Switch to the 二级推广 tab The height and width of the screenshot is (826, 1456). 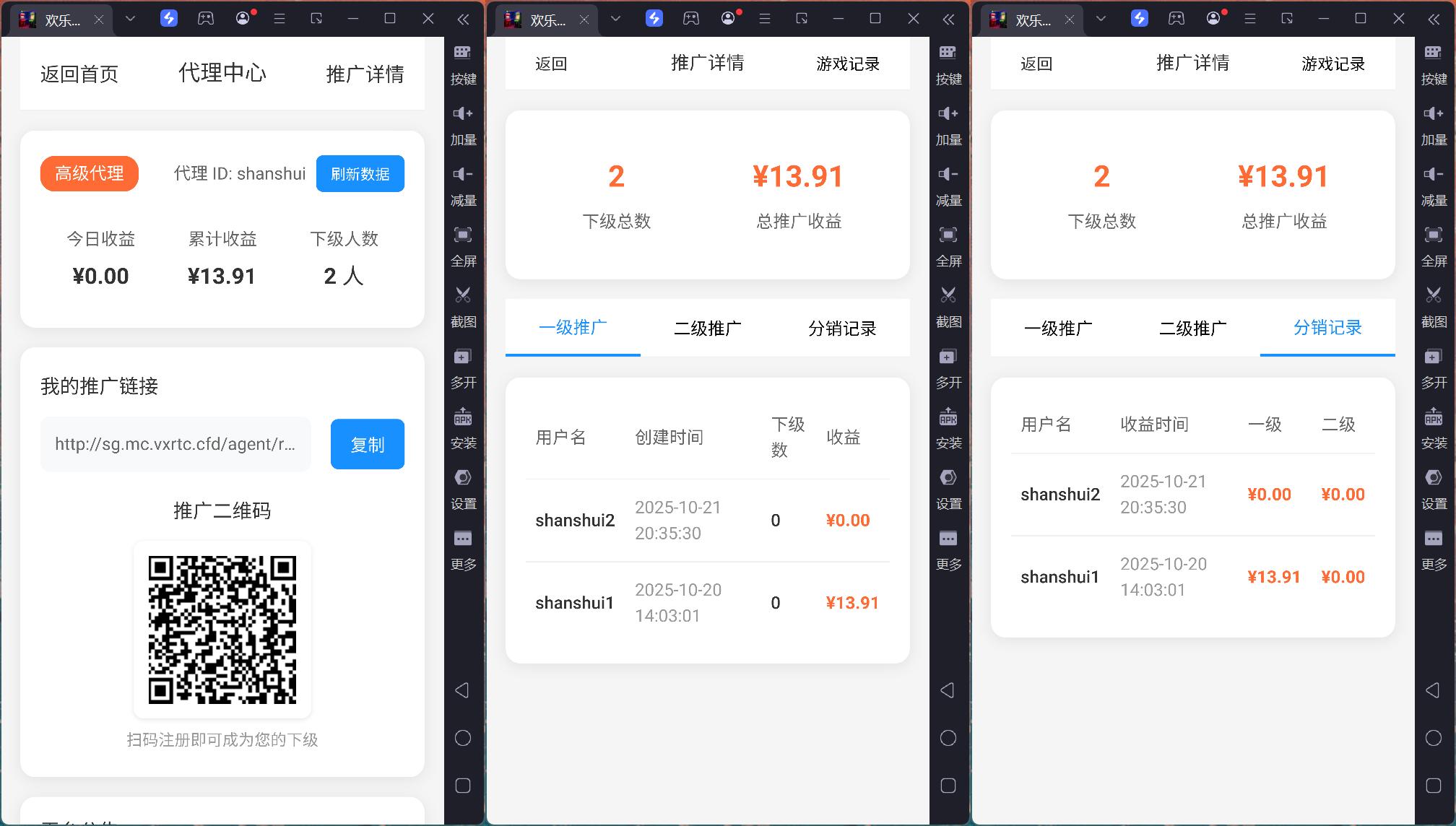pos(706,328)
